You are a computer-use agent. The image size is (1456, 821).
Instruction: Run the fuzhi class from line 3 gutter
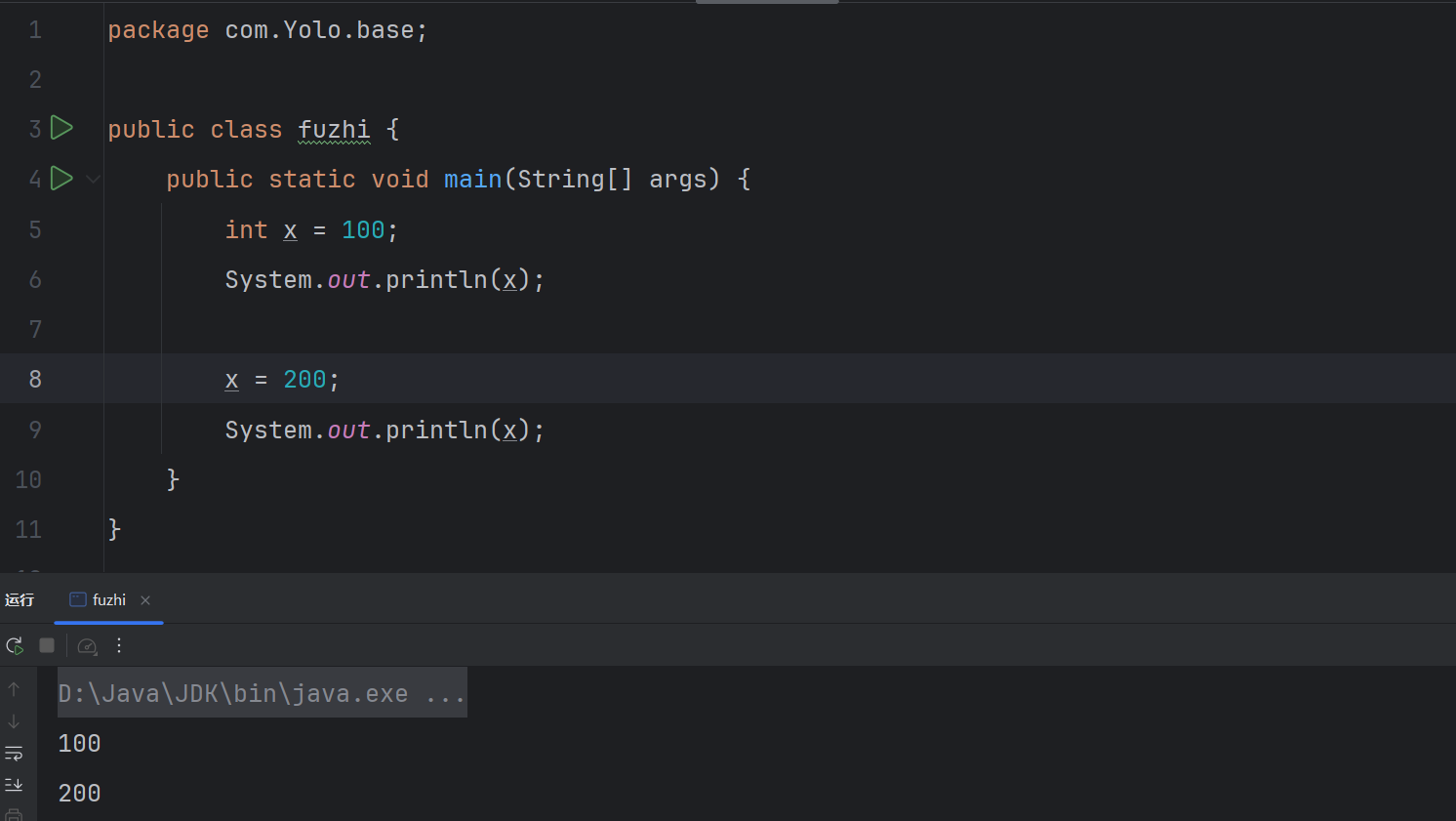coord(61,127)
